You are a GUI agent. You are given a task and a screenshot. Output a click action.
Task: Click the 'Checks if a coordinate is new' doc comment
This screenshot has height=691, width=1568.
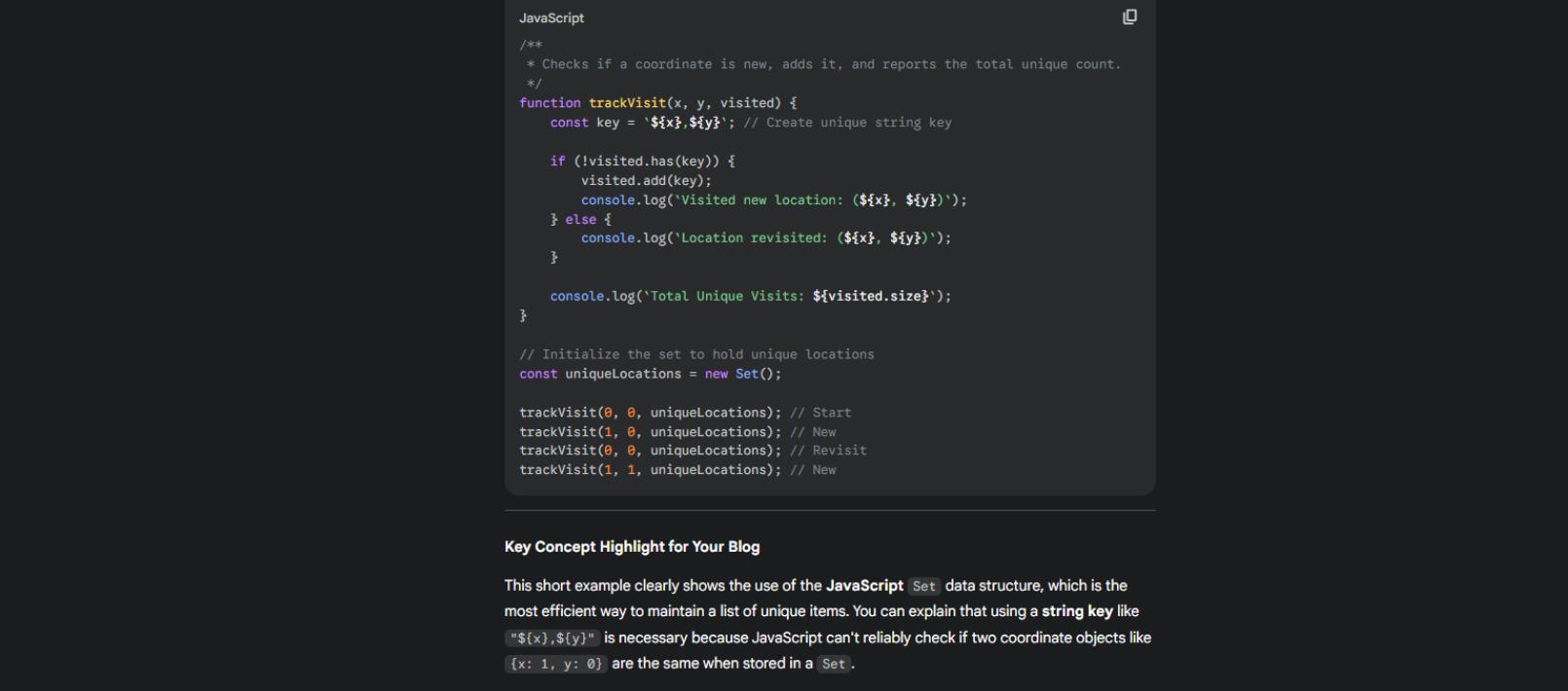click(824, 64)
